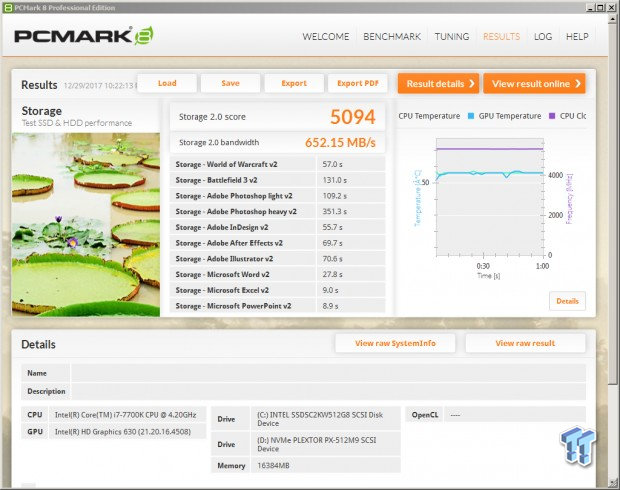Click the 351.3 s result value
The image size is (620, 490).
click(335, 212)
